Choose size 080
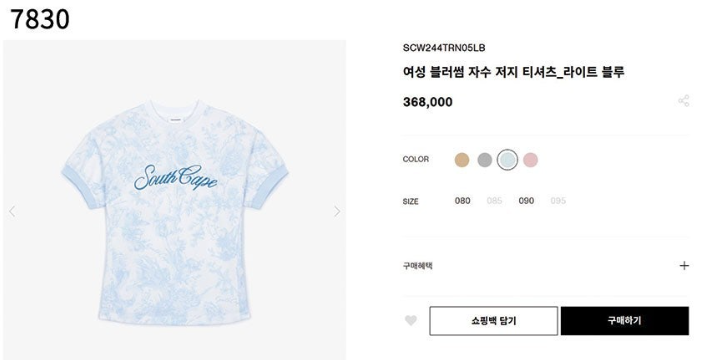Image resolution: width=716 pixels, height=360 pixels. click(x=463, y=201)
